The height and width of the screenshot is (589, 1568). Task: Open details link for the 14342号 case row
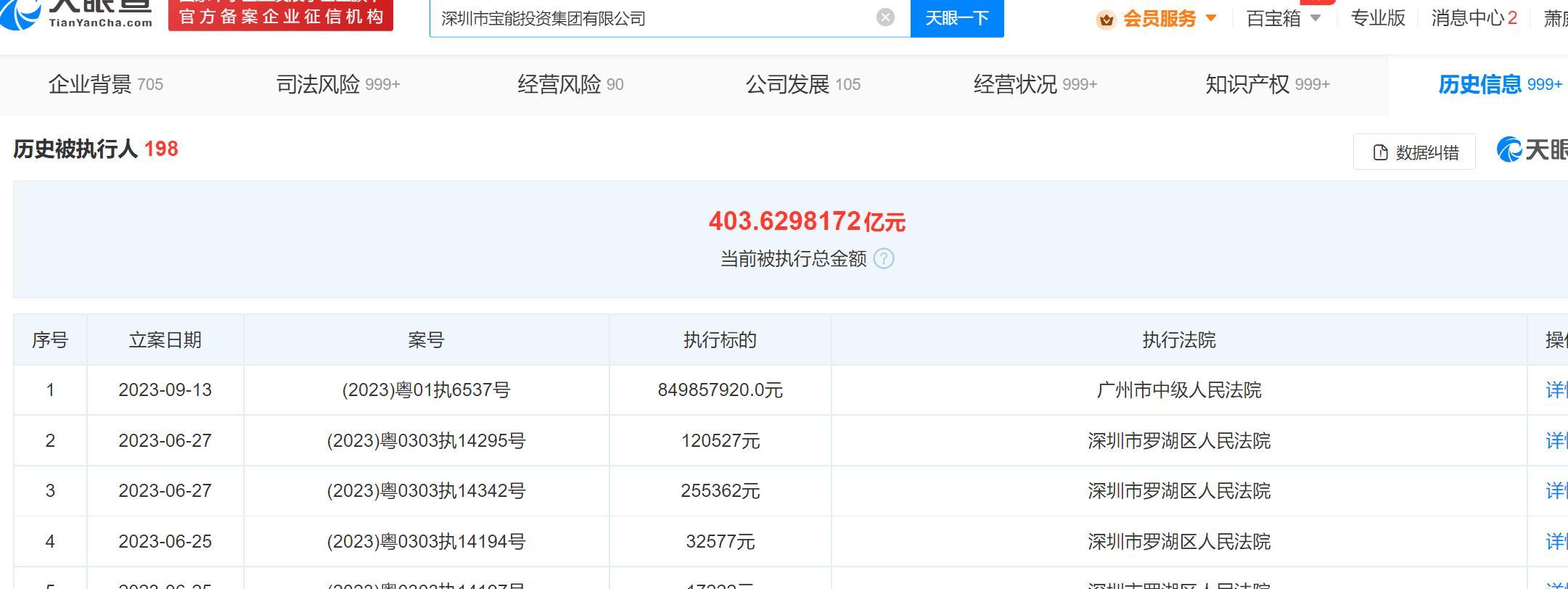[x=1556, y=491]
